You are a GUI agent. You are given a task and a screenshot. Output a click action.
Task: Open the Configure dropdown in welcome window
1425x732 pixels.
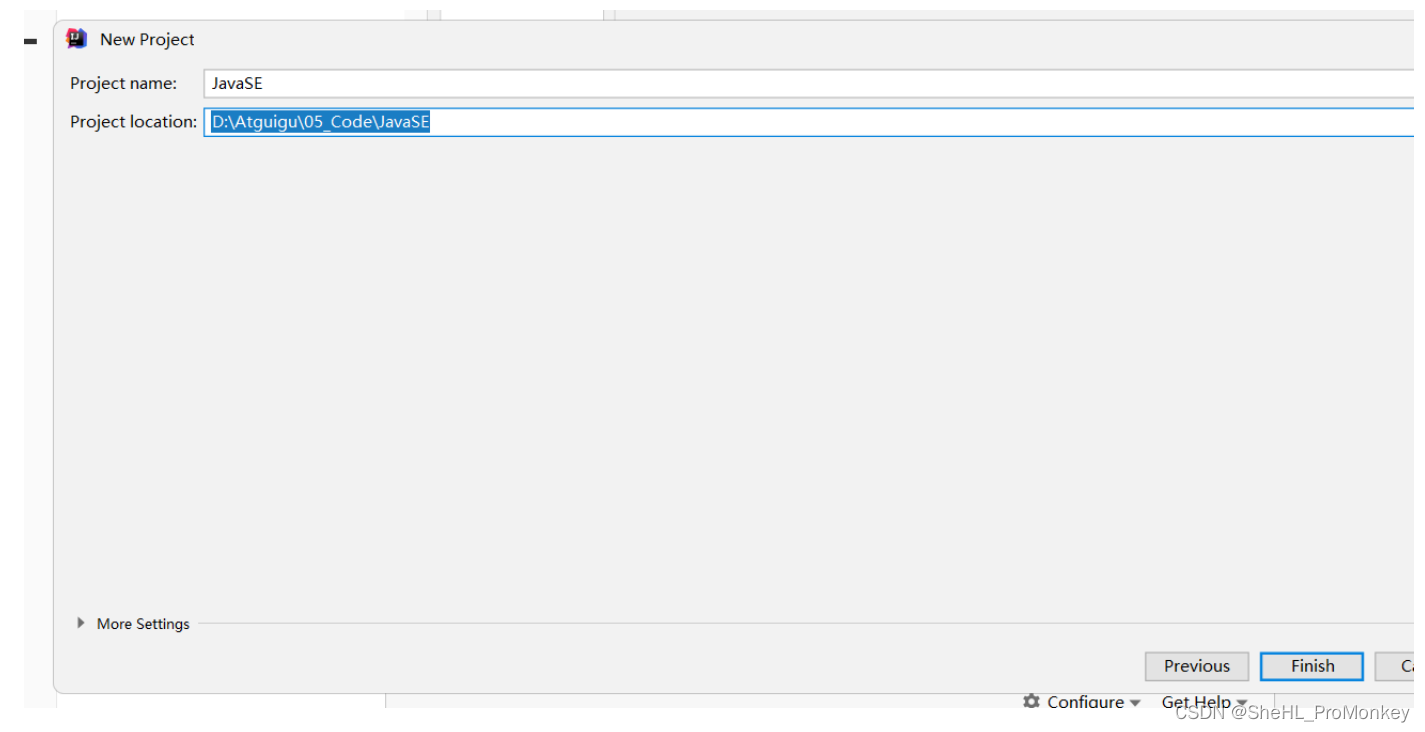[1083, 702]
